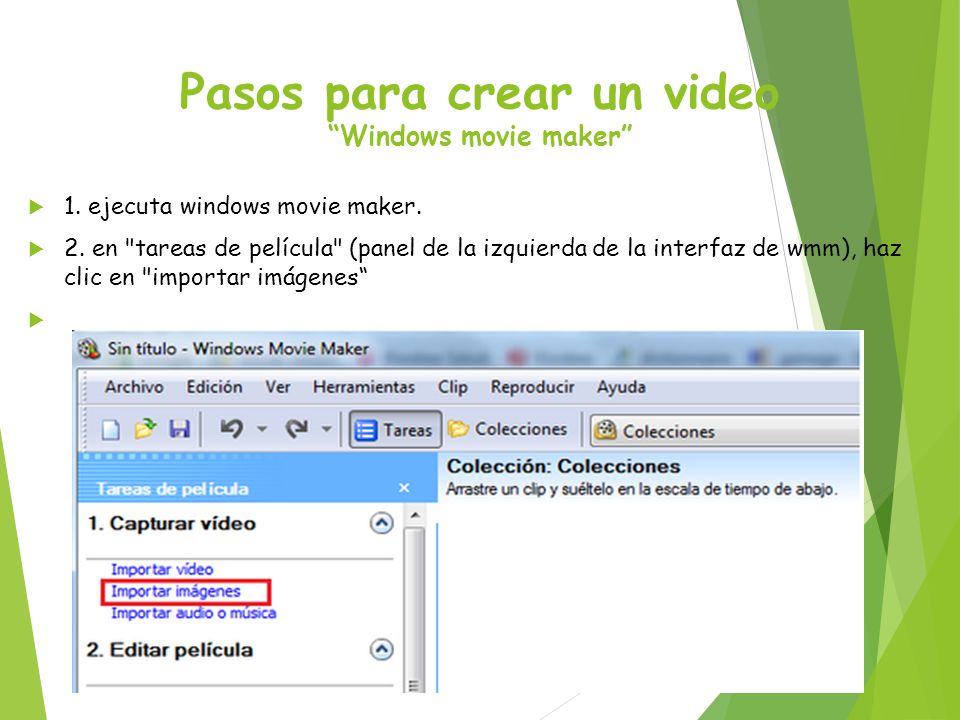Viewport: 960px width, 720px height.
Task: Show the Colecciones pane button
Action: (x=508, y=429)
